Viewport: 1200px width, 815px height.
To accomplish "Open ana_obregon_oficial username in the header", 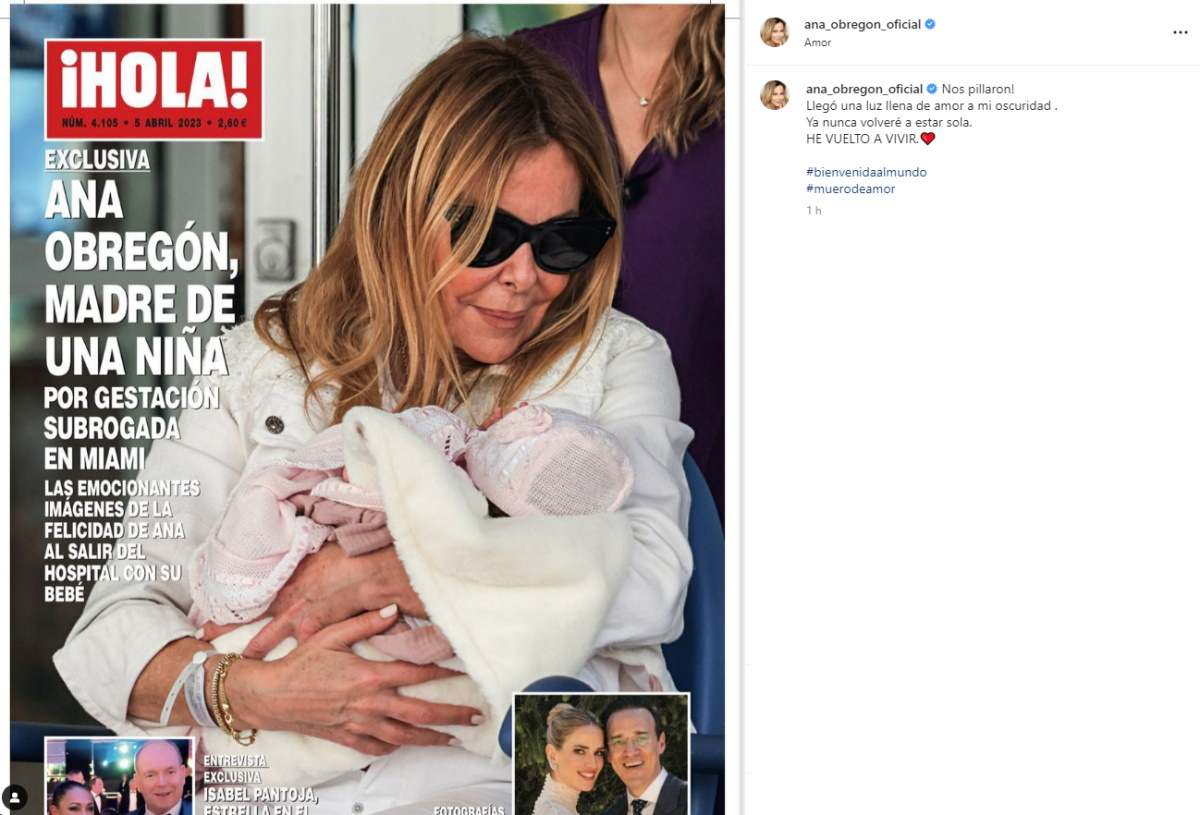I will pyautogui.click(x=862, y=24).
